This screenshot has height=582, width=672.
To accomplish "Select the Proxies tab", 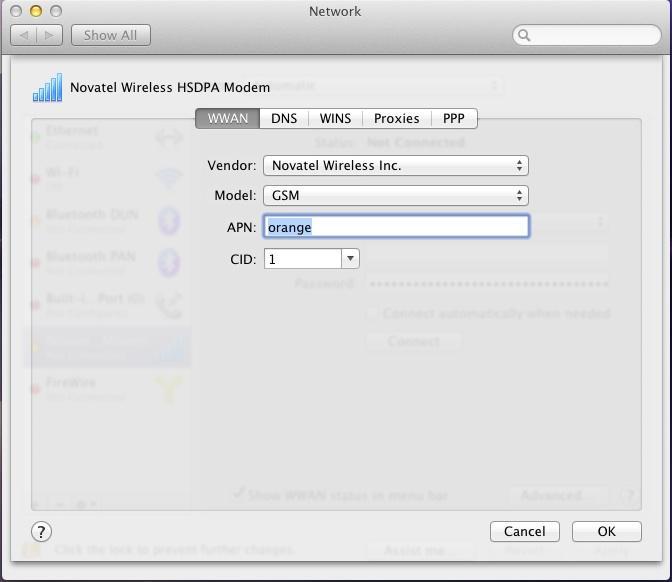I will coord(396,118).
